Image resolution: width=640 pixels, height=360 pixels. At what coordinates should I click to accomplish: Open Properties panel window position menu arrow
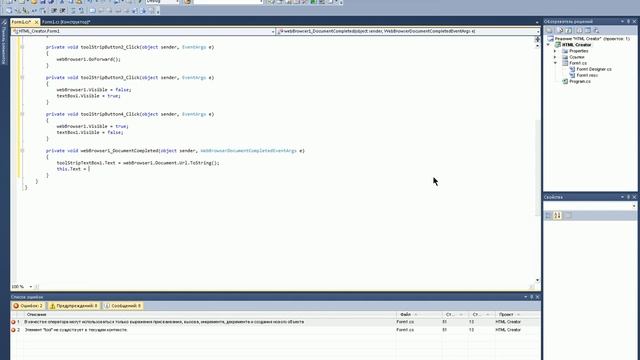pyautogui.click(x=622, y=197)
